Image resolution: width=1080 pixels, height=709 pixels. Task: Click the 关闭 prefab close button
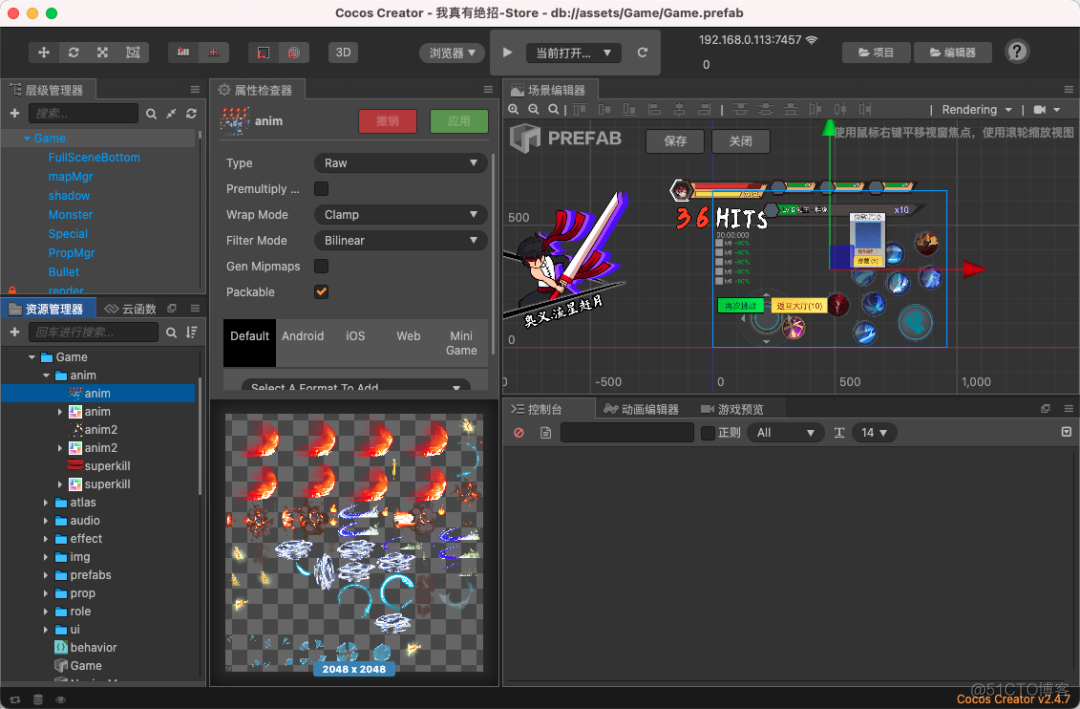pyautogui.click(x=740, y=141)
